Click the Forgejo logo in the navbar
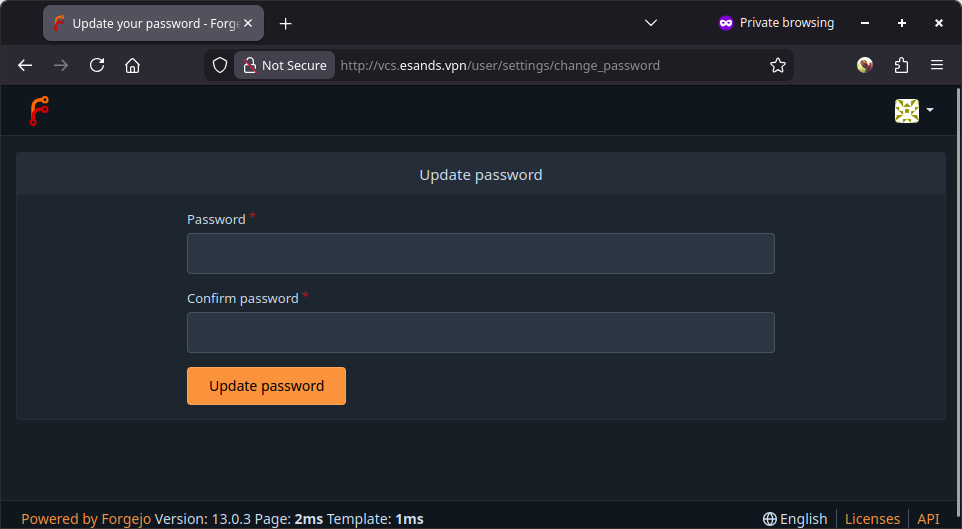The image size is (962, 529). [x=39, y=110]
